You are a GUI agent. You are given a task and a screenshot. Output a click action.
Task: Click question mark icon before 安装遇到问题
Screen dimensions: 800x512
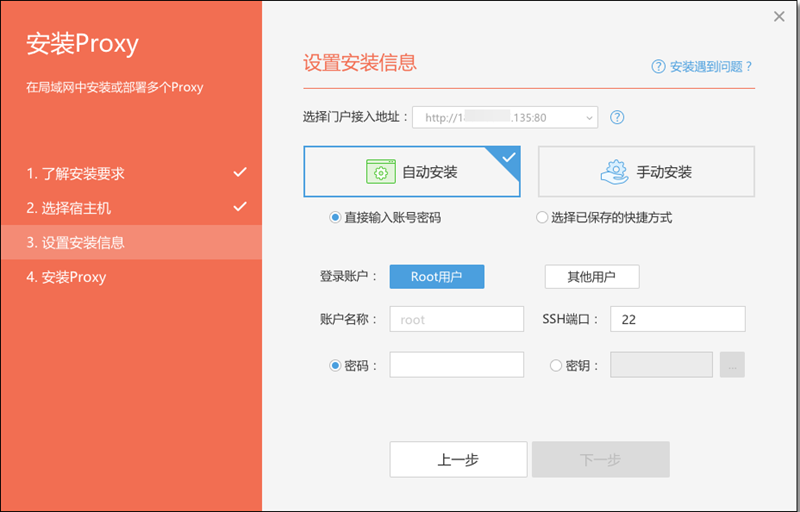[658, 67]
